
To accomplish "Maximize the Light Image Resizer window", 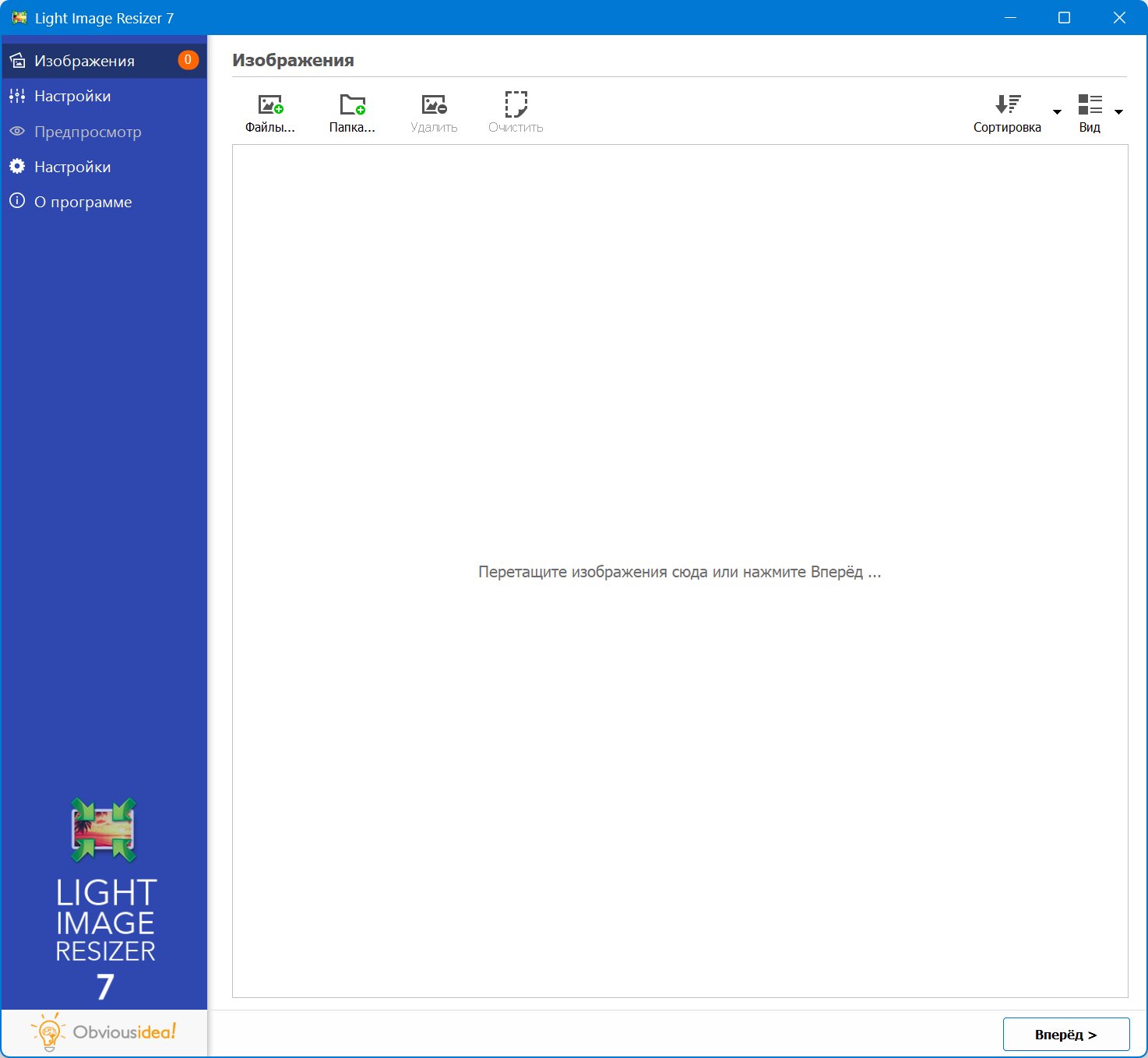I will coord(1064,18).
